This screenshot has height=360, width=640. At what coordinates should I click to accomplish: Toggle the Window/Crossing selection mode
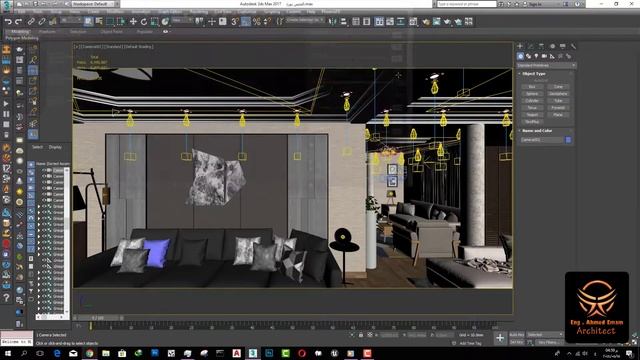tap(121, 22)
